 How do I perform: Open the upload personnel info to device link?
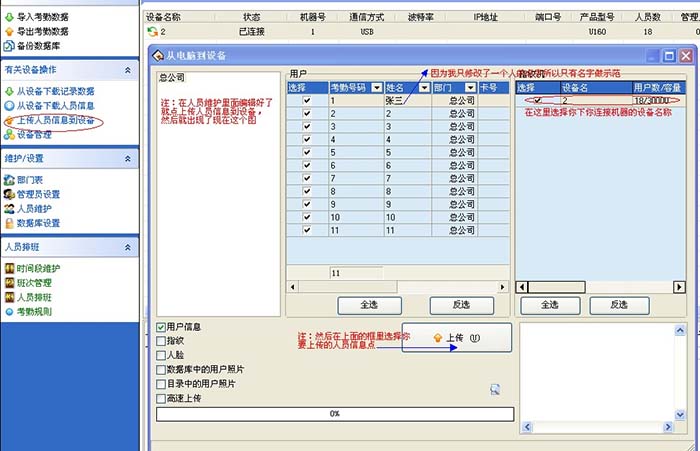point(55,121)
